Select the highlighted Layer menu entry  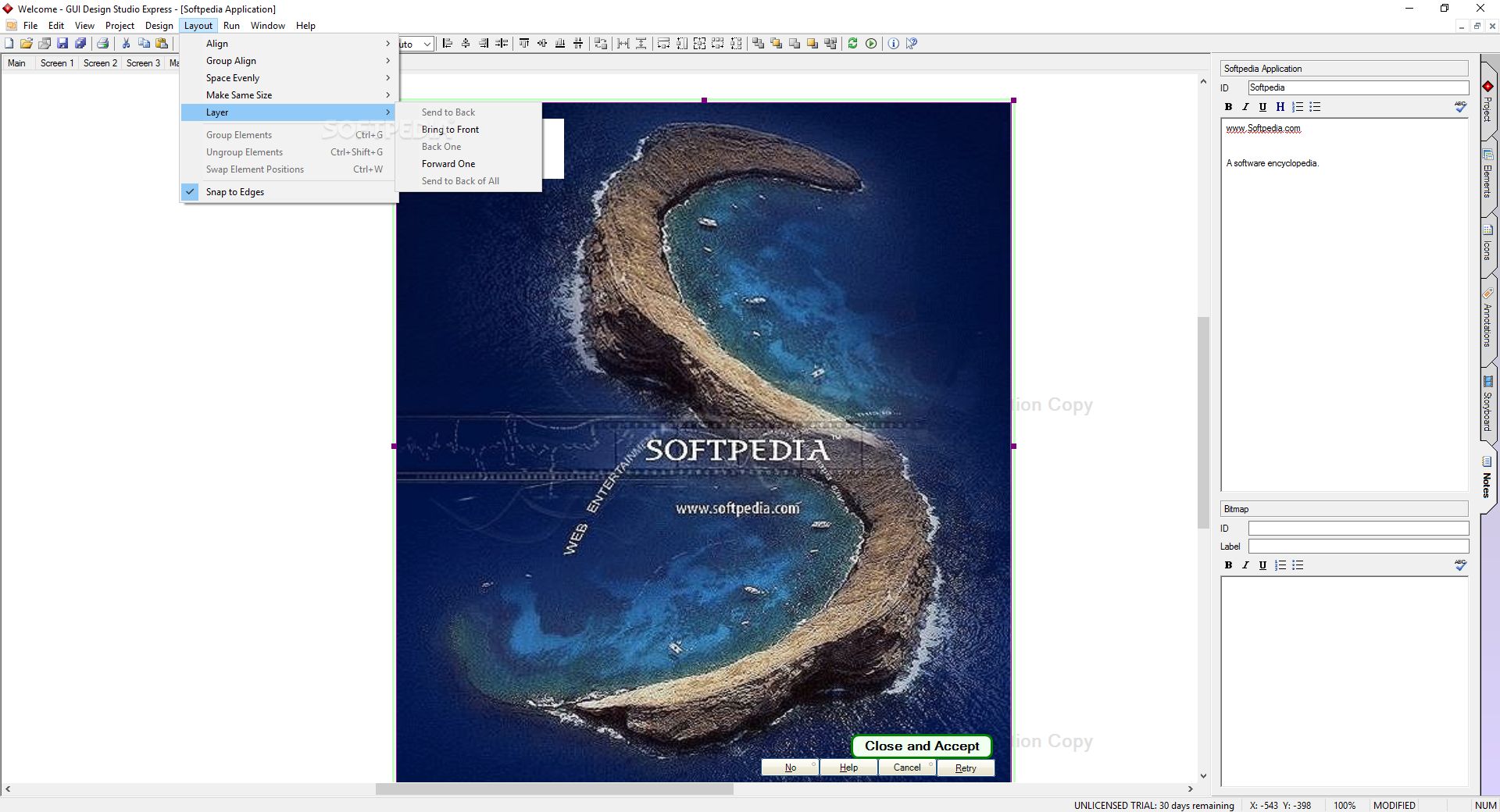(289, 112)
